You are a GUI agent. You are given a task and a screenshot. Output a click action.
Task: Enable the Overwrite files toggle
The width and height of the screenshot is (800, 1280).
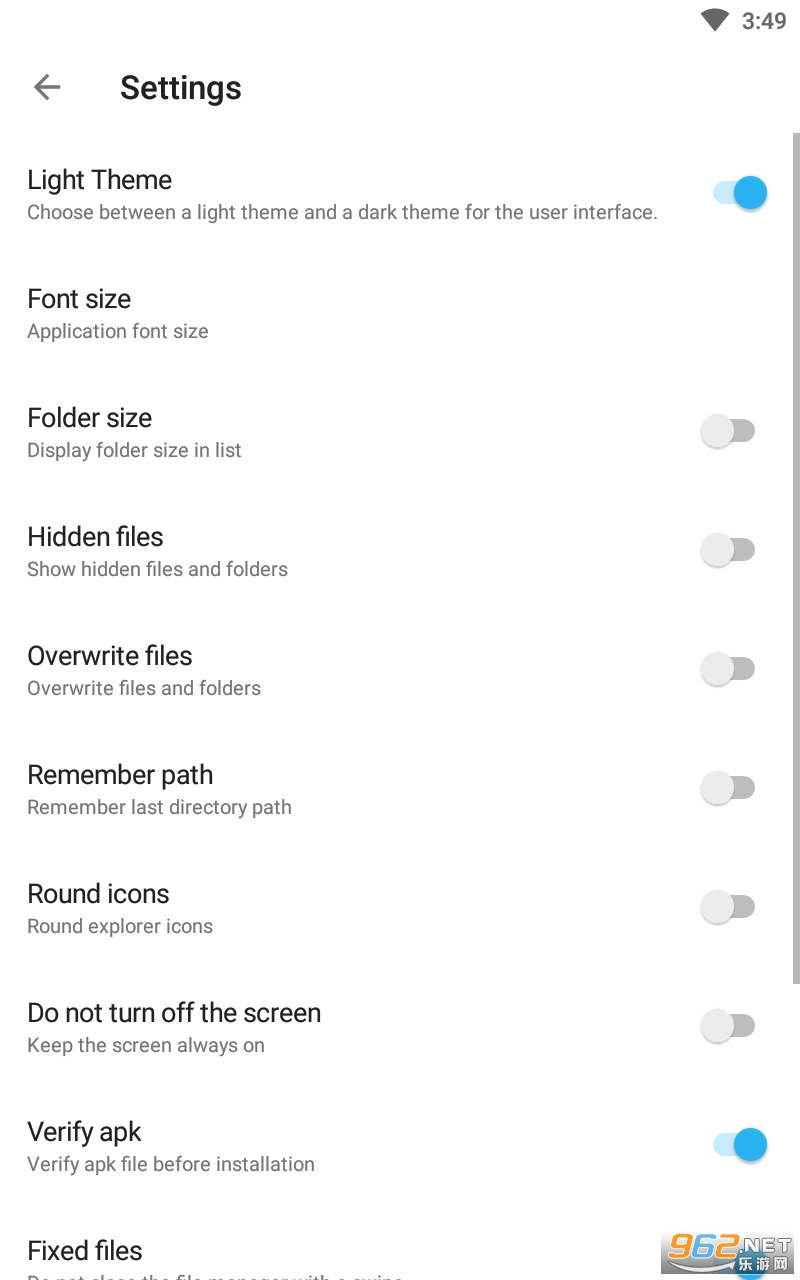tap(728, 669)
